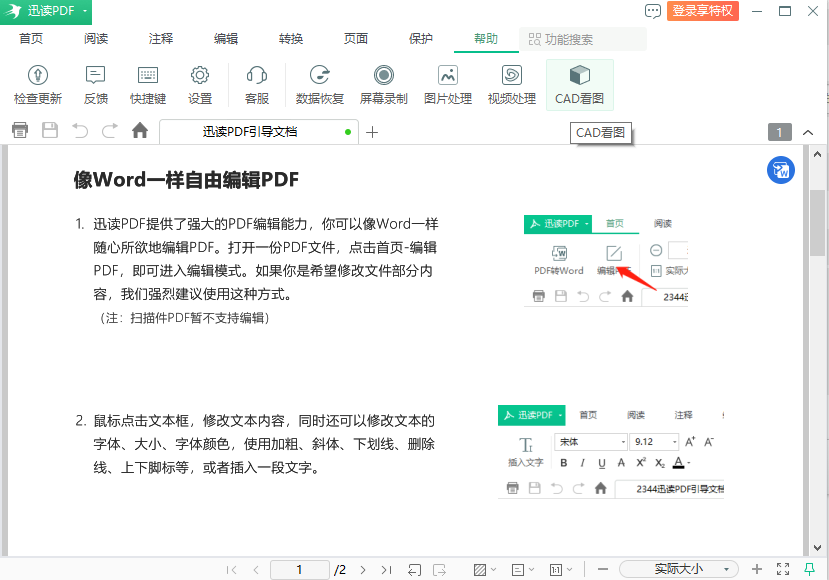
Task: Undo the last action
Action: point(80,130)
